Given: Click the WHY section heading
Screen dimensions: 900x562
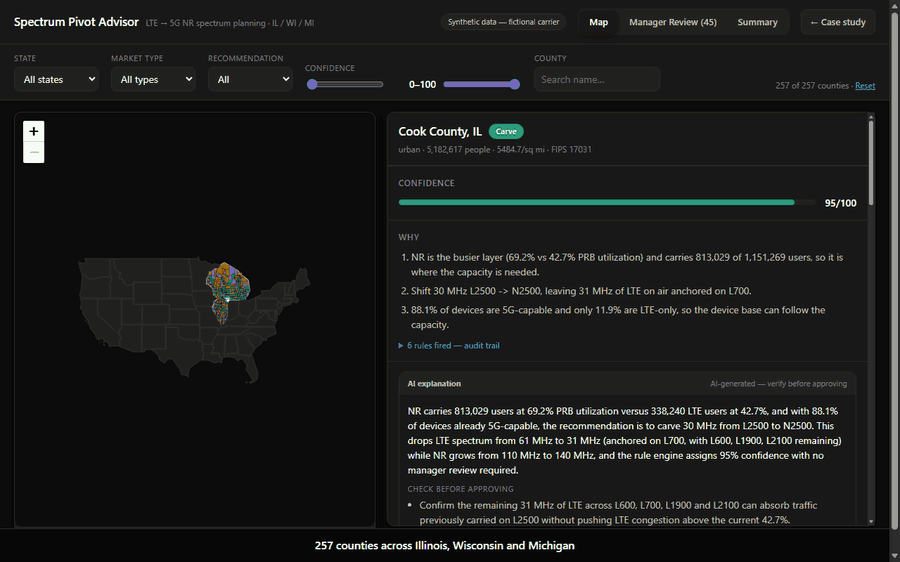Looking at the screenshot, I should pos(409,237).
